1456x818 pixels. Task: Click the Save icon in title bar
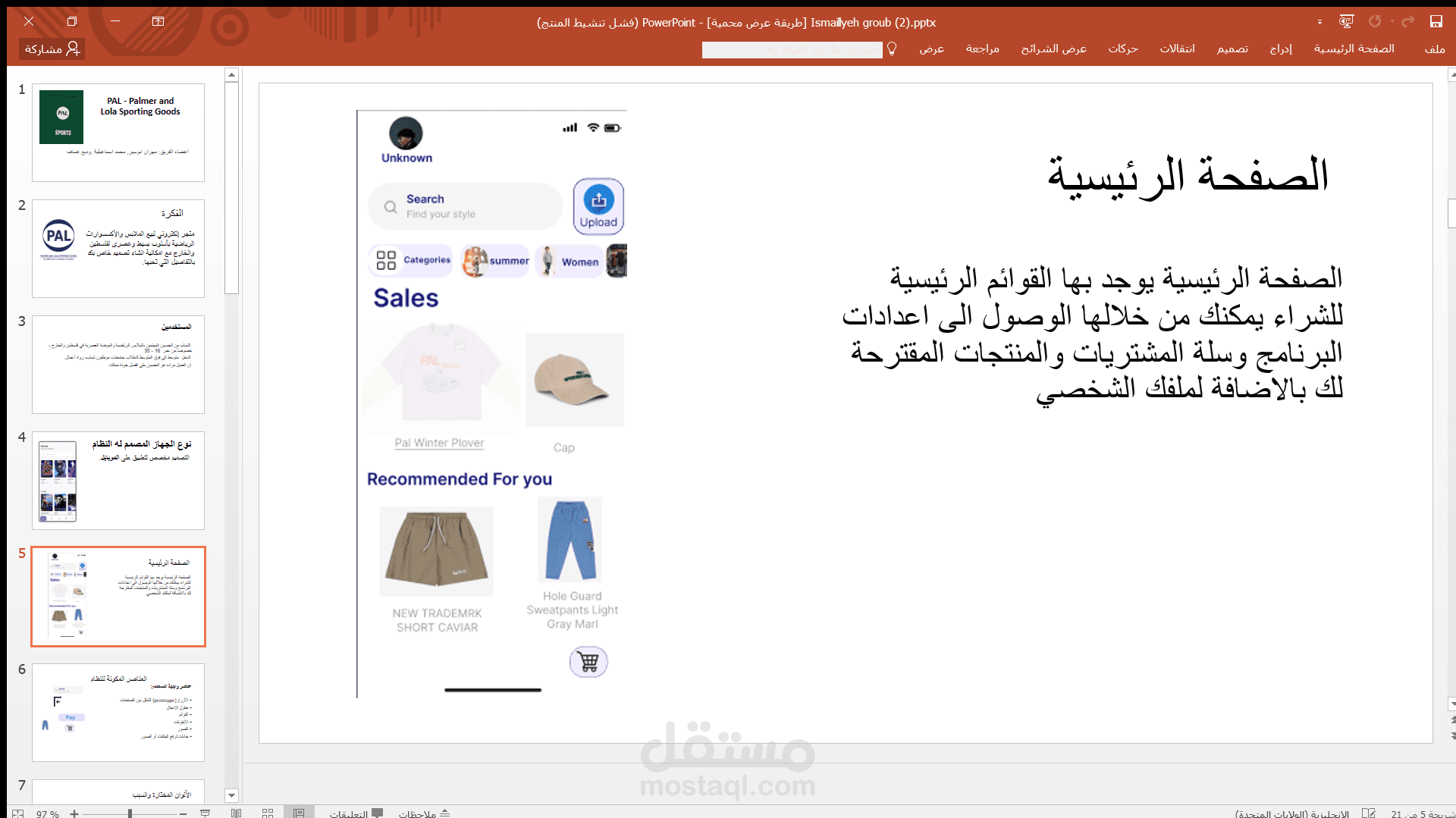click(1436, 22)
